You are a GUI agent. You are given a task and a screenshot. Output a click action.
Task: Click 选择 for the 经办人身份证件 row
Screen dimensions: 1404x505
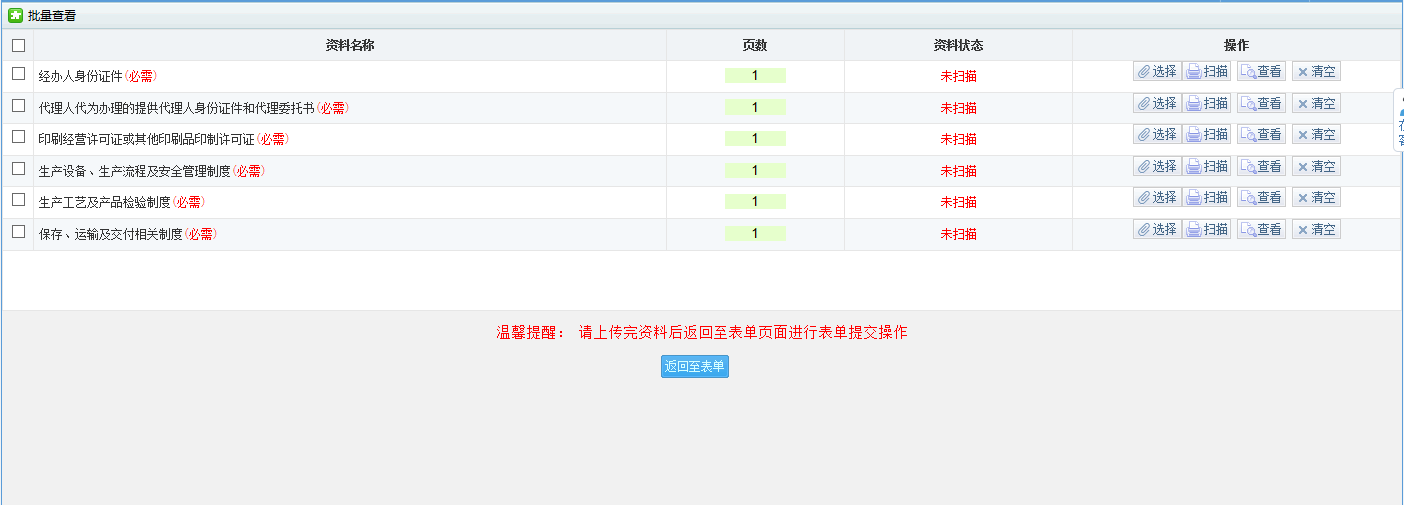1157,72
